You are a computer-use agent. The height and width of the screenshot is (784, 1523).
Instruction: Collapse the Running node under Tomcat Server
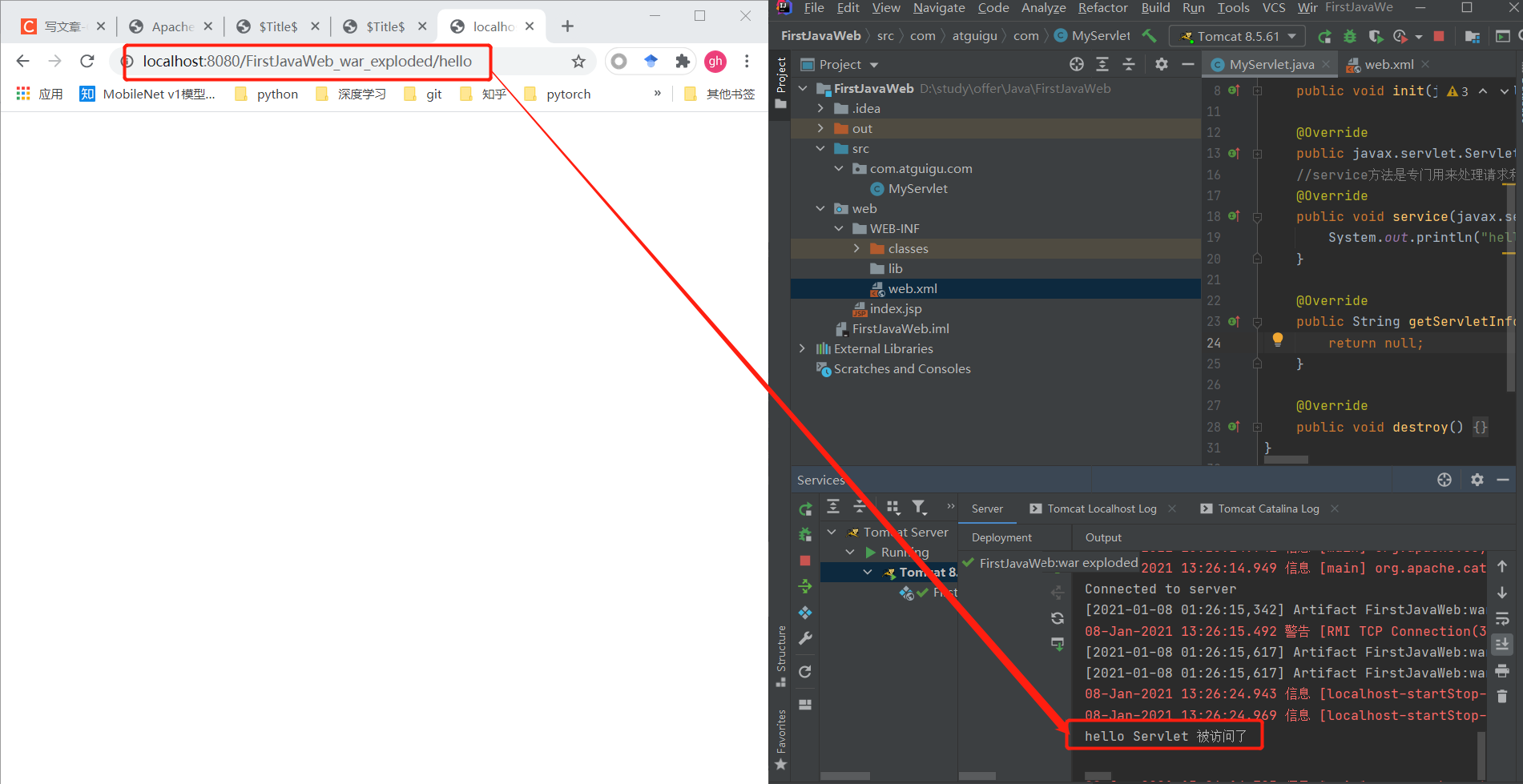pos(849,552)
